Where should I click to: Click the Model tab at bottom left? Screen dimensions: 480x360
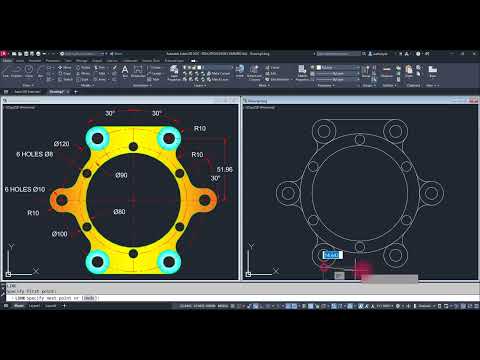point(19,306)
